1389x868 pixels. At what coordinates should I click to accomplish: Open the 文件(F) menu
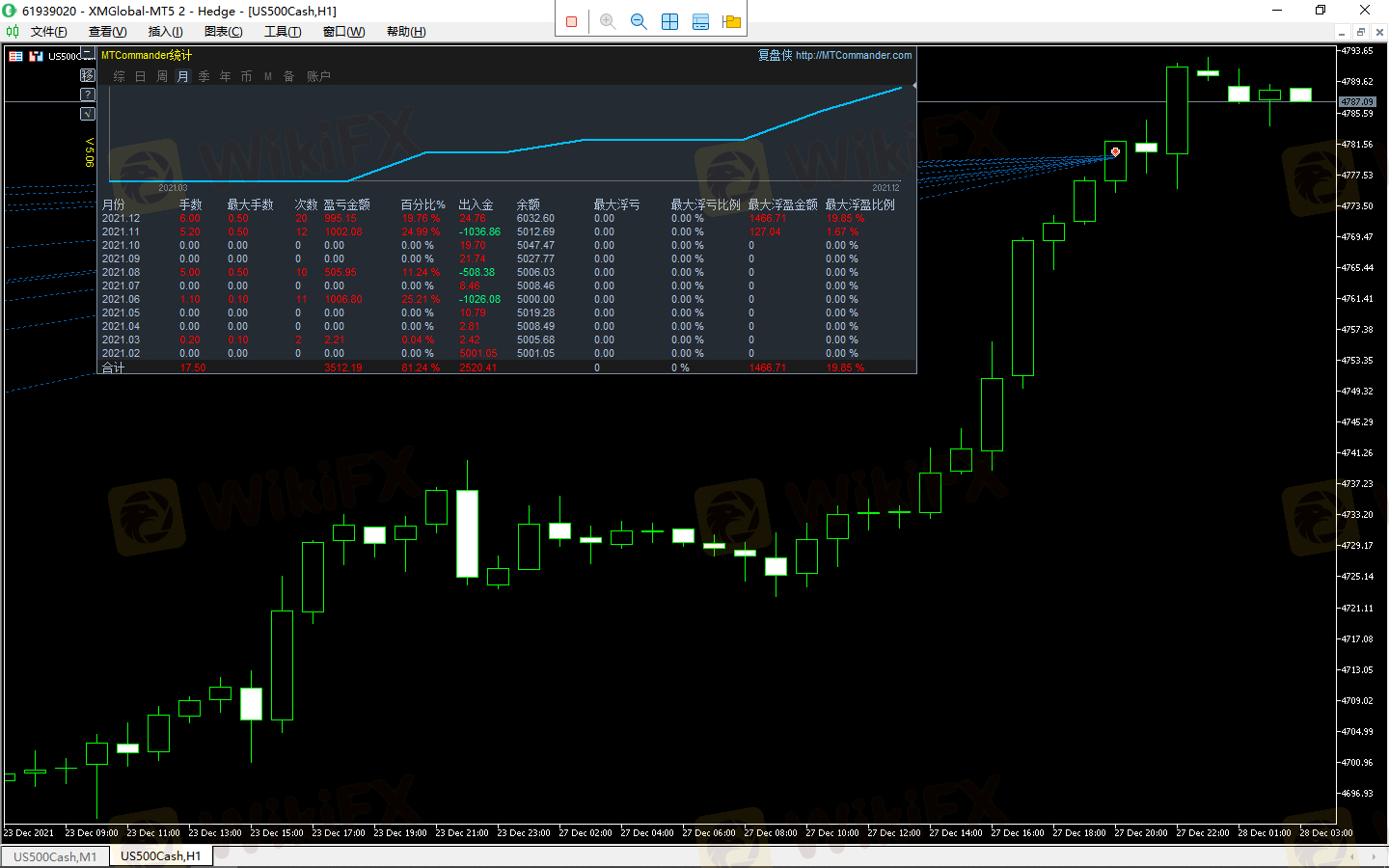[x=48, y=32]
